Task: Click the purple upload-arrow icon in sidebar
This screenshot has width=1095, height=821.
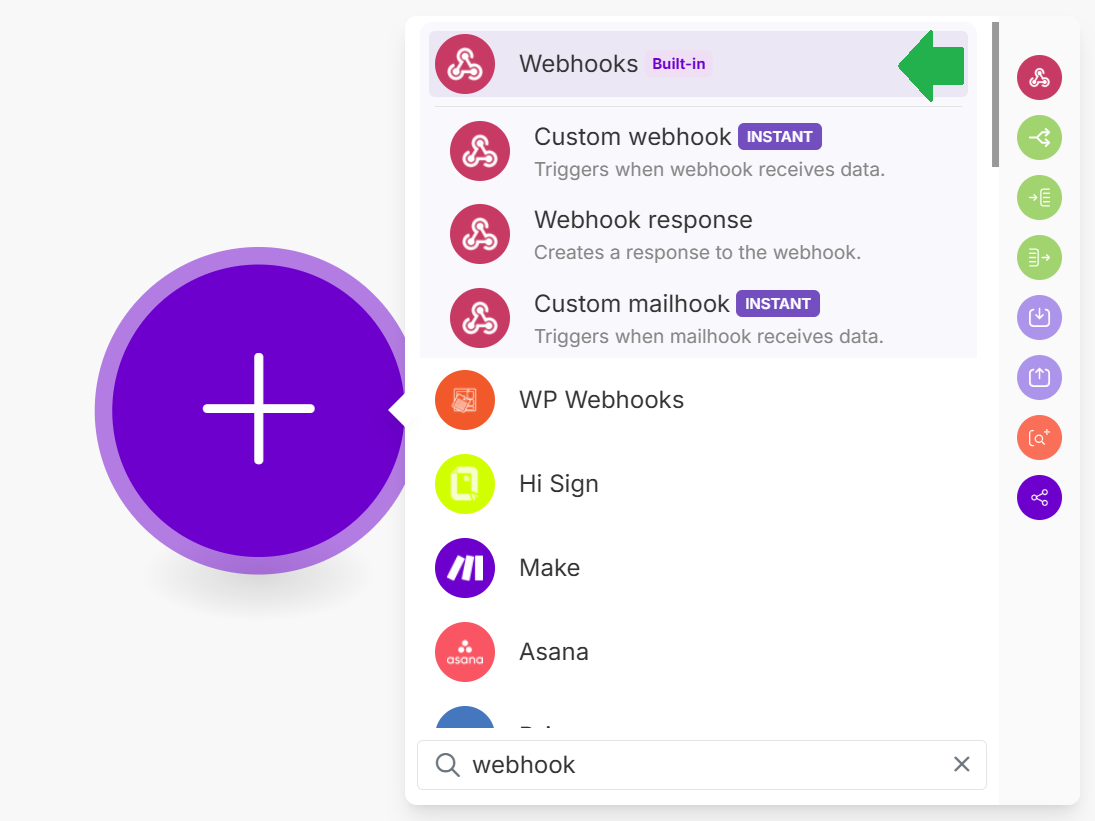Action: point(1039,378)
